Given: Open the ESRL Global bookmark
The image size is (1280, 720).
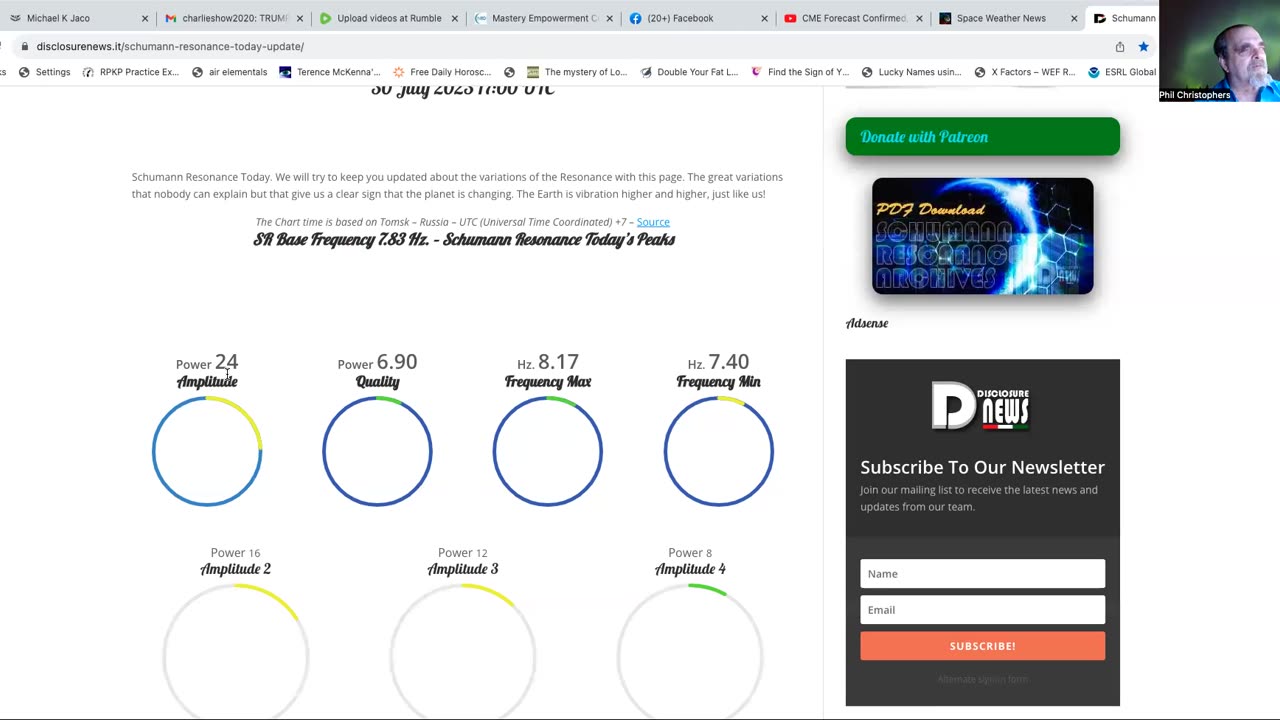Looking at the screenshot, I should click(x=1122, y=72).
